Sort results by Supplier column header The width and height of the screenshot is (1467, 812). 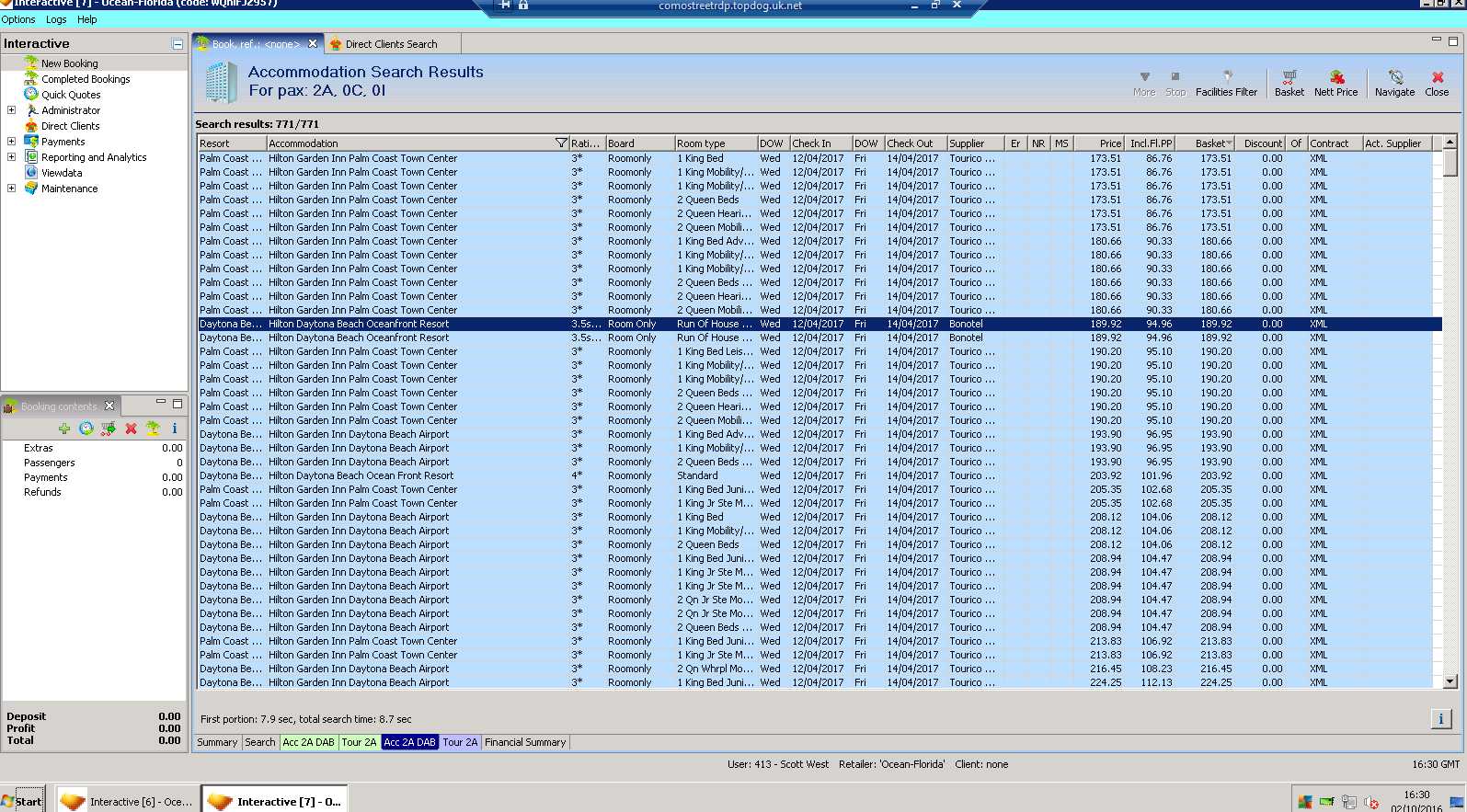(x=974, y=143)
